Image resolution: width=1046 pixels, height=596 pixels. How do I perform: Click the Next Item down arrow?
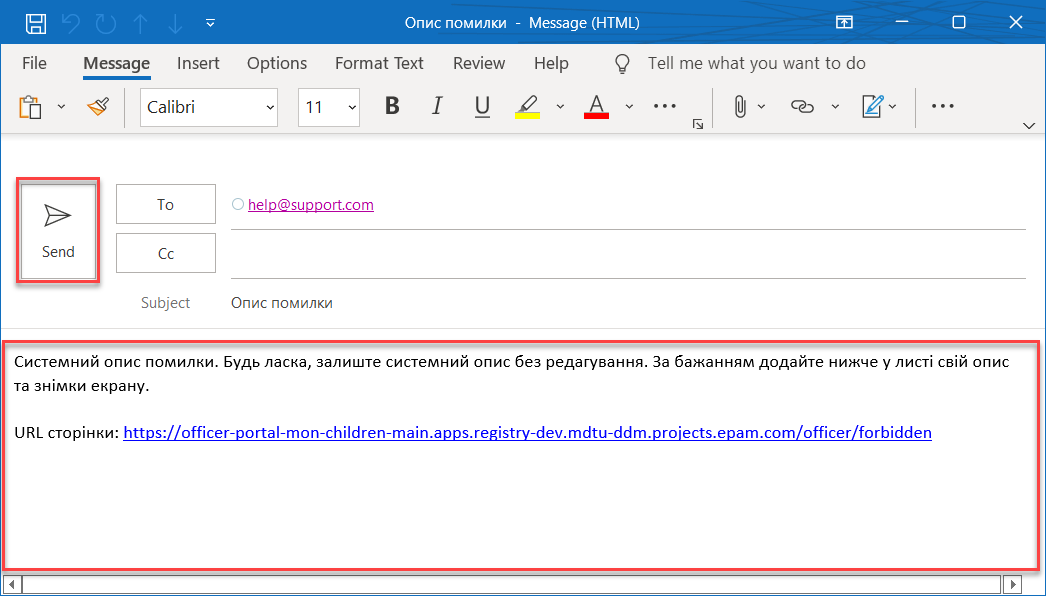point(175,23)
